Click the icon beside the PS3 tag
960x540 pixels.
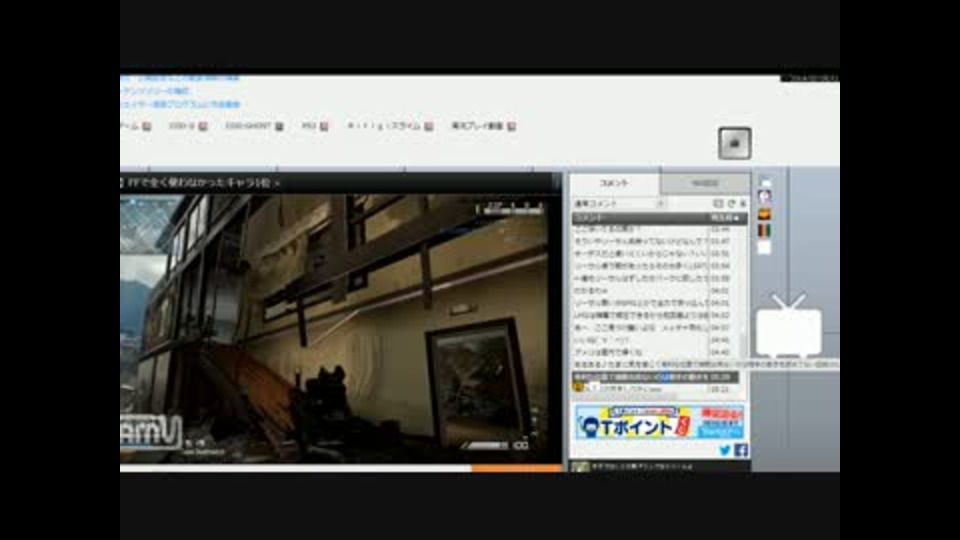click(x=324, y=126)
